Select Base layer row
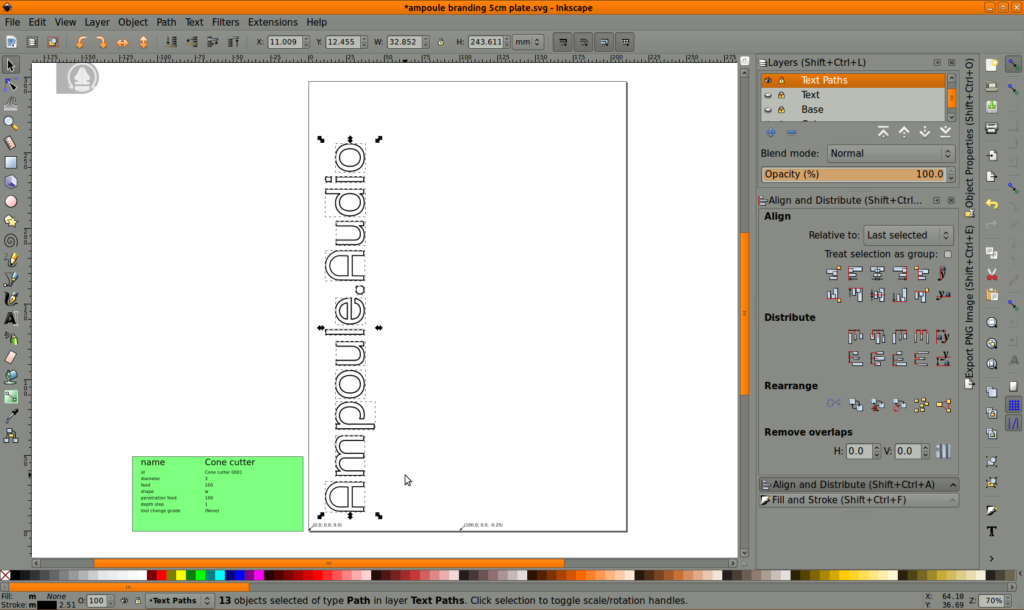The image size is (1024, 610). tap(853, 110)
